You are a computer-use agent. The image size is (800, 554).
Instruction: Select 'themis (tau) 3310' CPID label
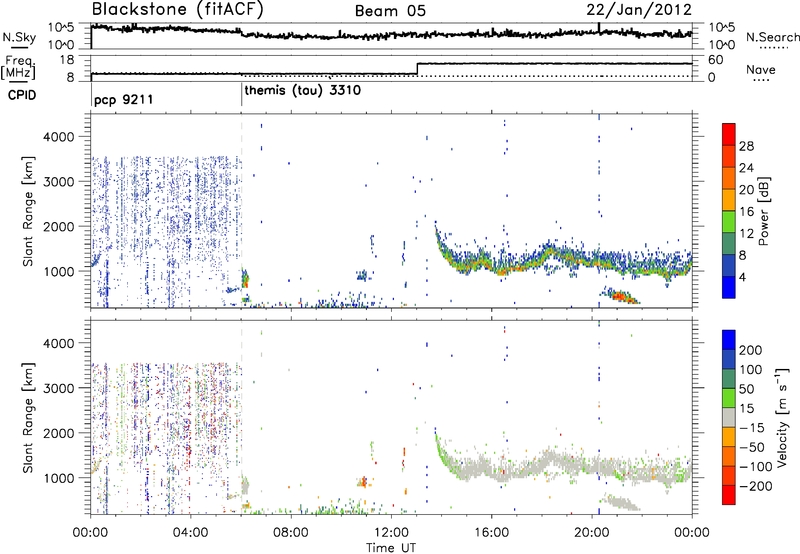pyautogui.click(x=303, y=91)
